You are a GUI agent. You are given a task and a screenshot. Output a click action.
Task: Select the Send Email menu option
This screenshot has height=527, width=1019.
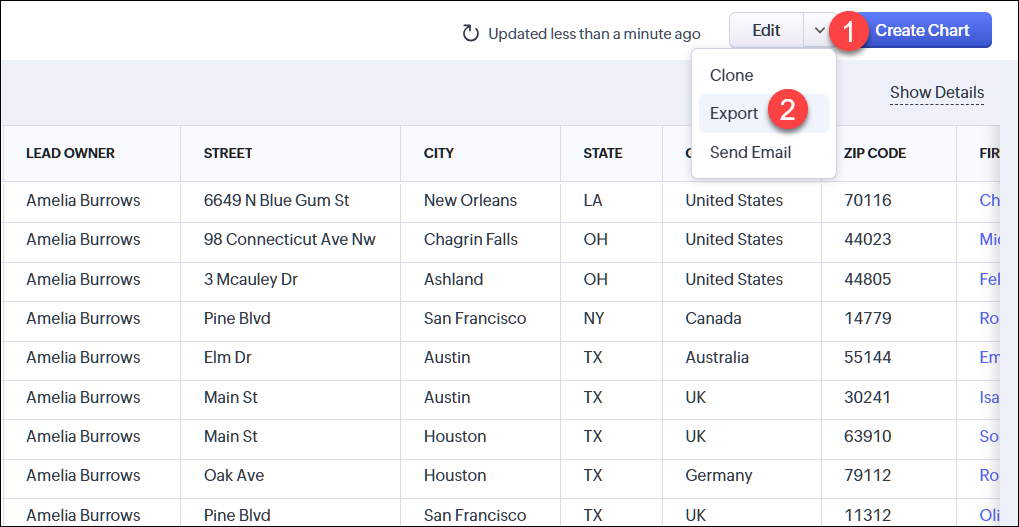pyautogui.click(x=750, y=152)
